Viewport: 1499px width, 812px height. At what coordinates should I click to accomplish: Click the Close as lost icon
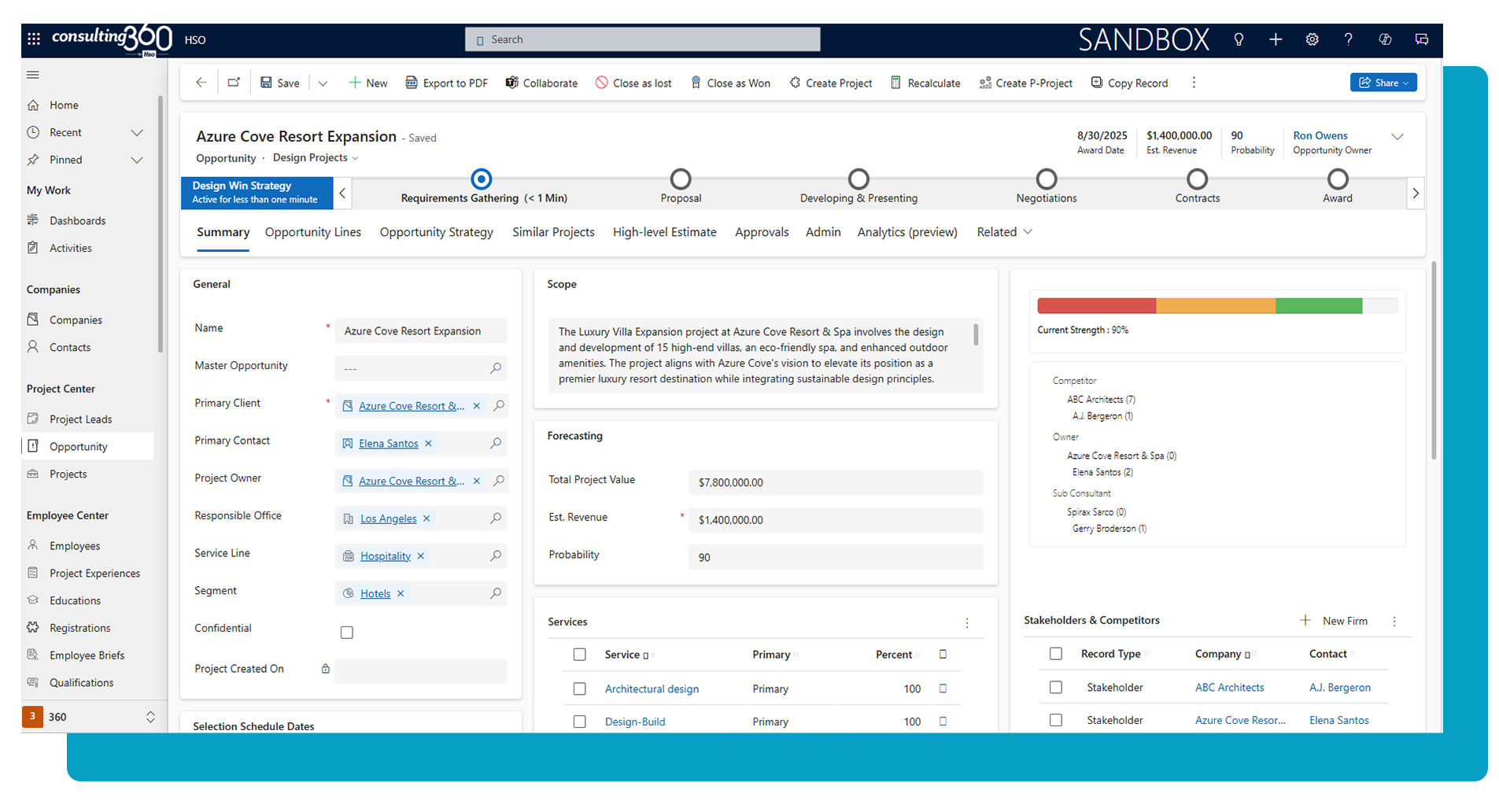(x=602, y=83)
